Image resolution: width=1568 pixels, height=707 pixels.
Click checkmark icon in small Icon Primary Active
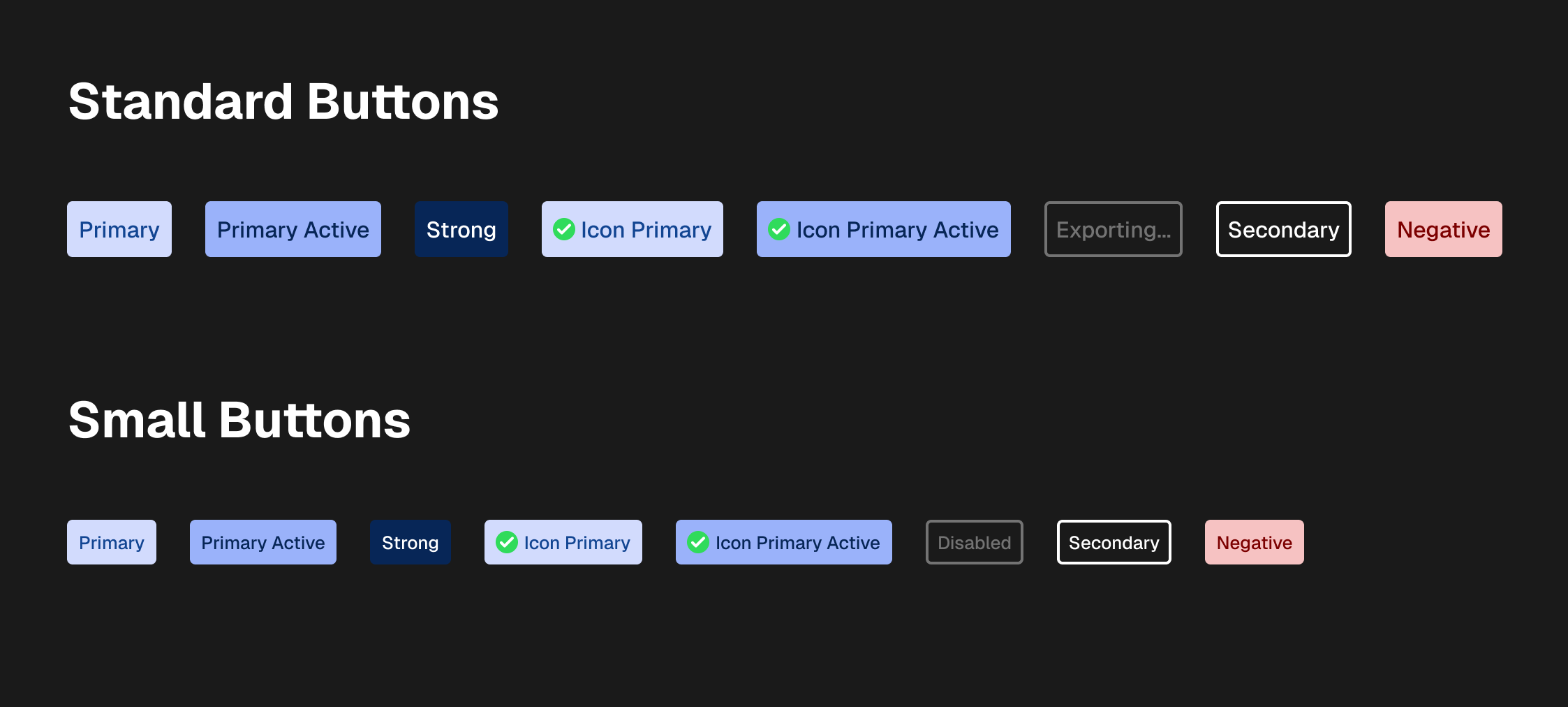pos(698,542)
